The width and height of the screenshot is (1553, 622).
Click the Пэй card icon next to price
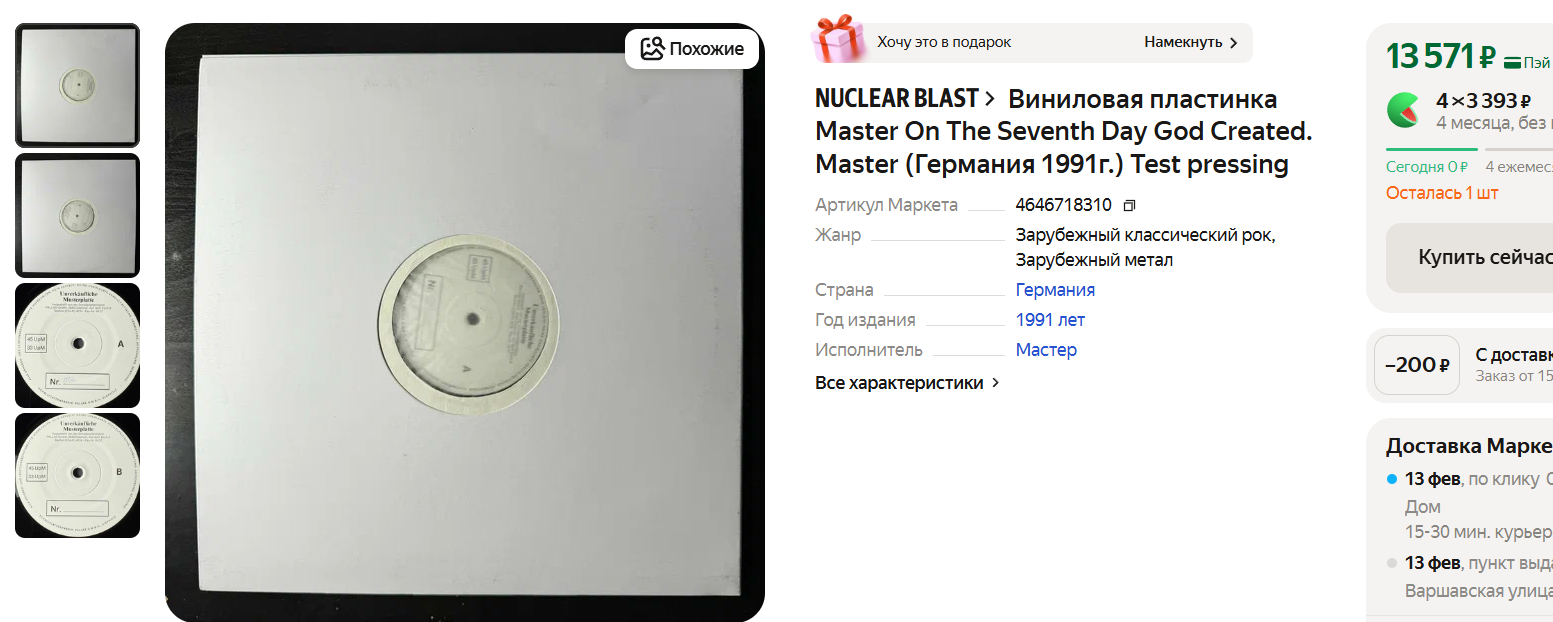pos(1512,63)
